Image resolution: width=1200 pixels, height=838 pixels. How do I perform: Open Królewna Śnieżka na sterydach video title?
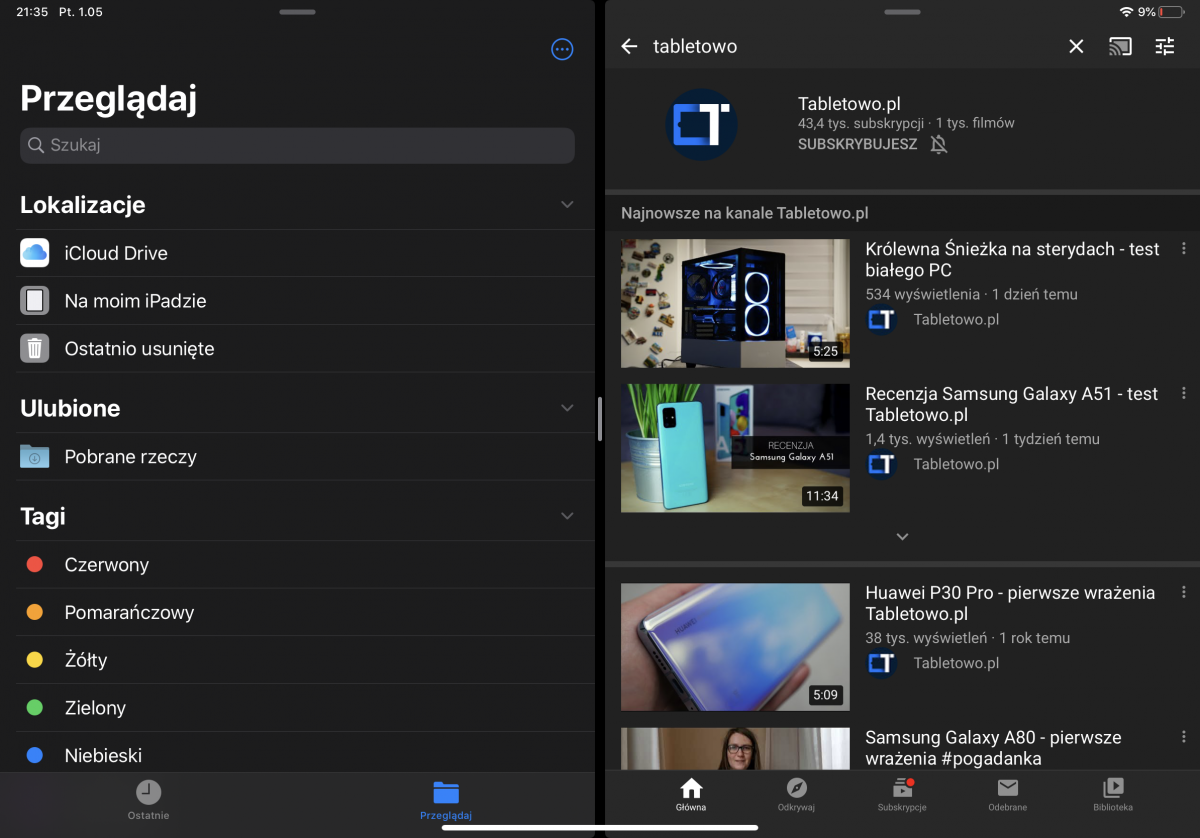point(1012,259)
